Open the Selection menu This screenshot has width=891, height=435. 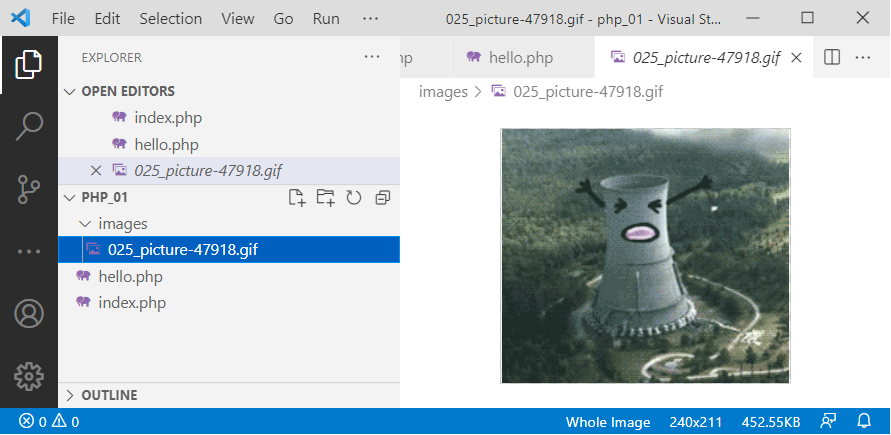click(170, 19)
